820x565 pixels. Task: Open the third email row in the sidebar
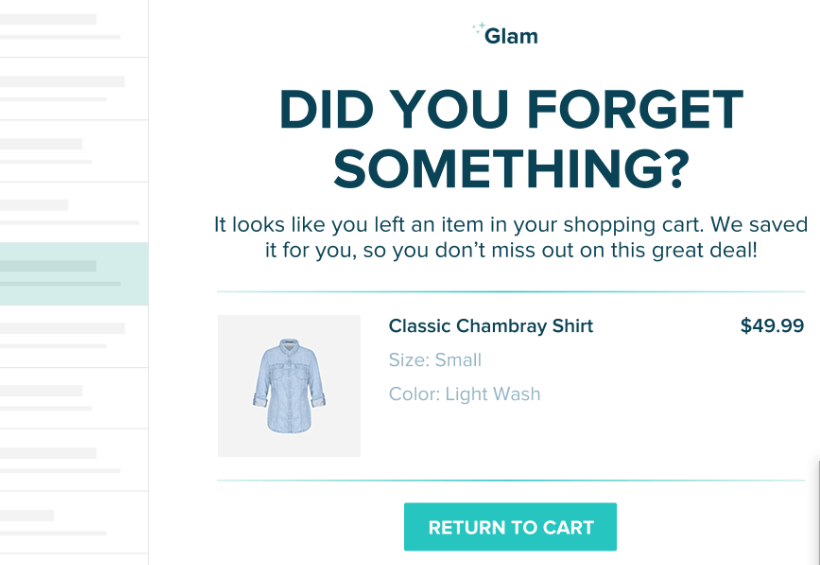[74, 151]
